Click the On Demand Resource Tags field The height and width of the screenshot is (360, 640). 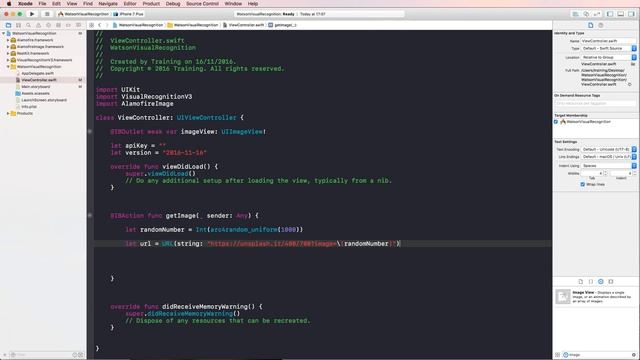pos(595,104)
